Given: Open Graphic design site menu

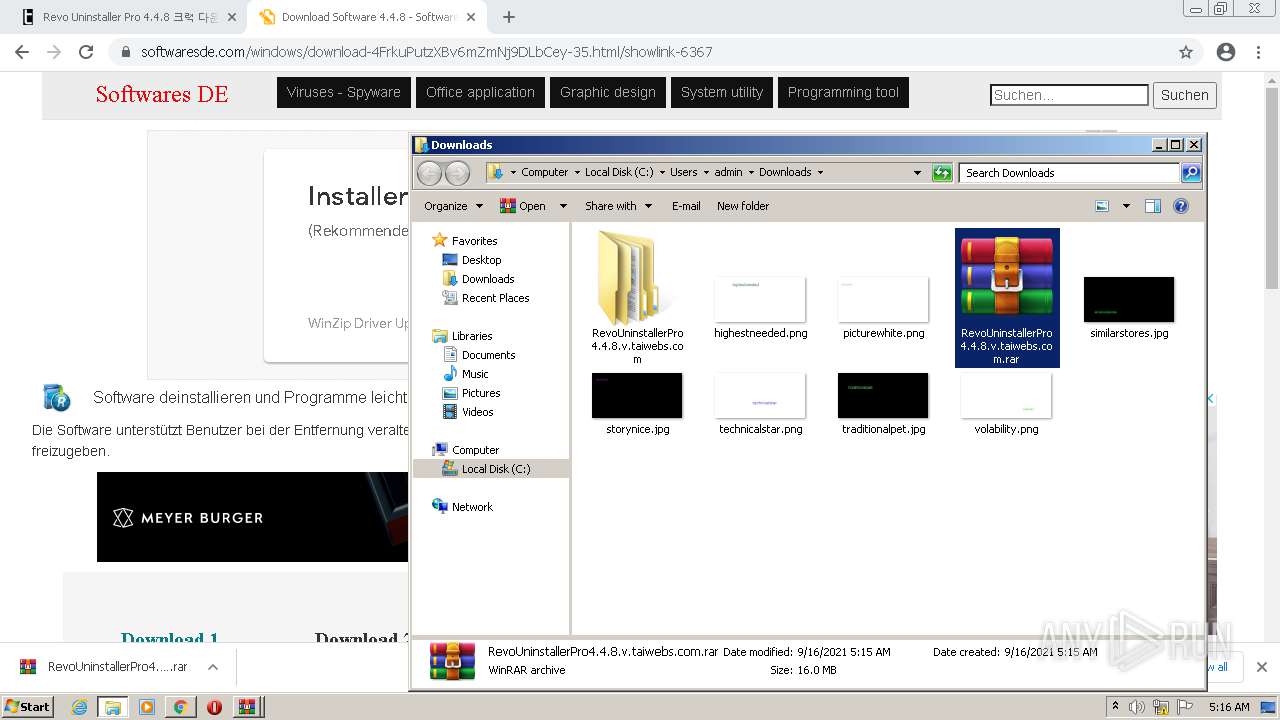Looking at the screenshot, I should coord(608,92).
